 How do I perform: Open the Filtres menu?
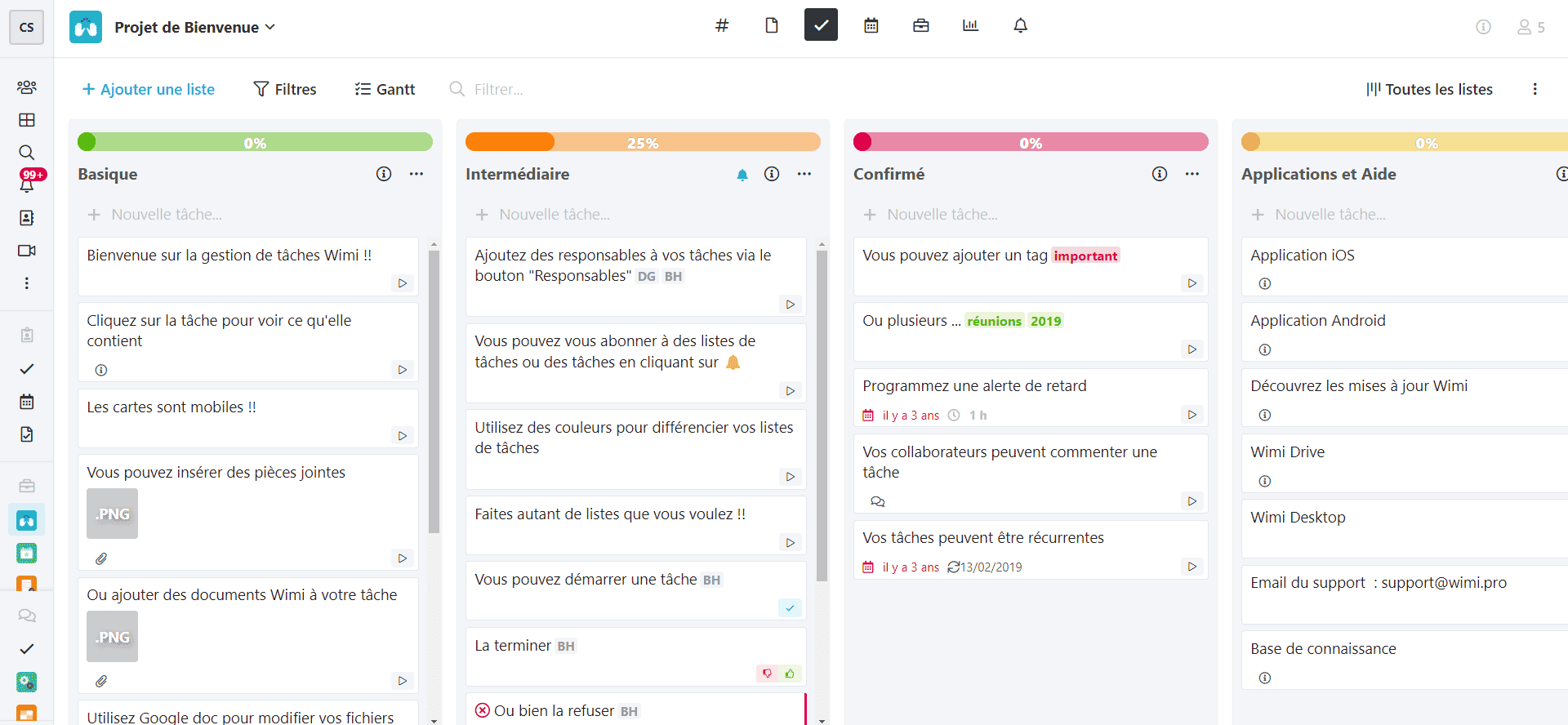285,89
